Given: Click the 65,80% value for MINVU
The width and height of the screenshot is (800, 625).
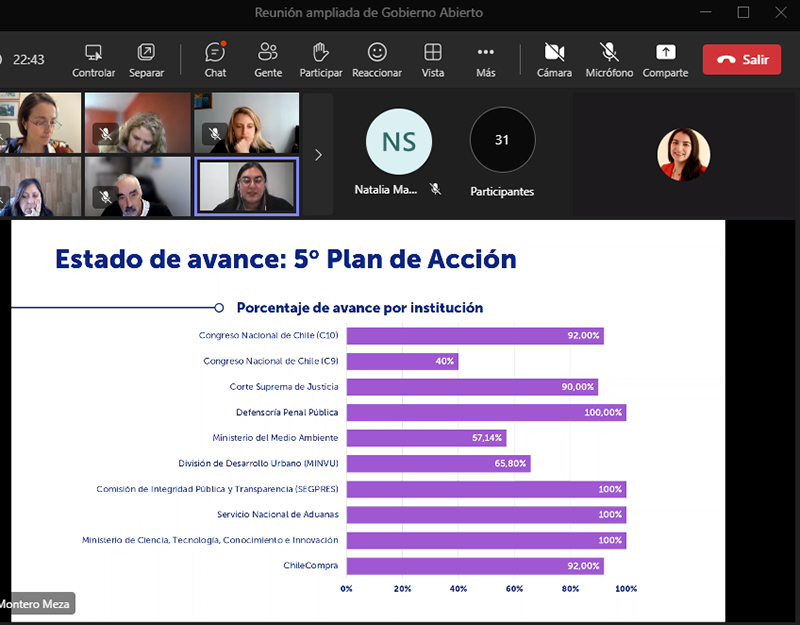Looking at the screenshot, I should coord(510,463).
